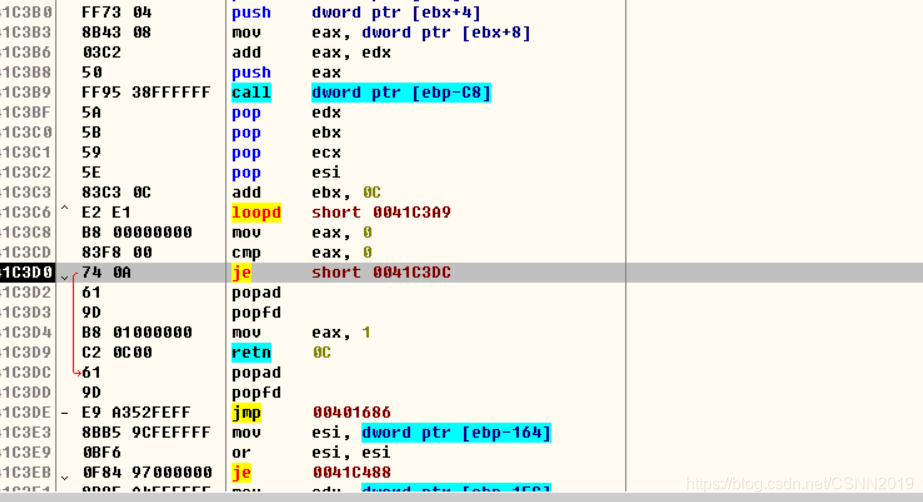923x502 pixels.
Task: Click hex bytes FF73 04
Action: [117, 12]
